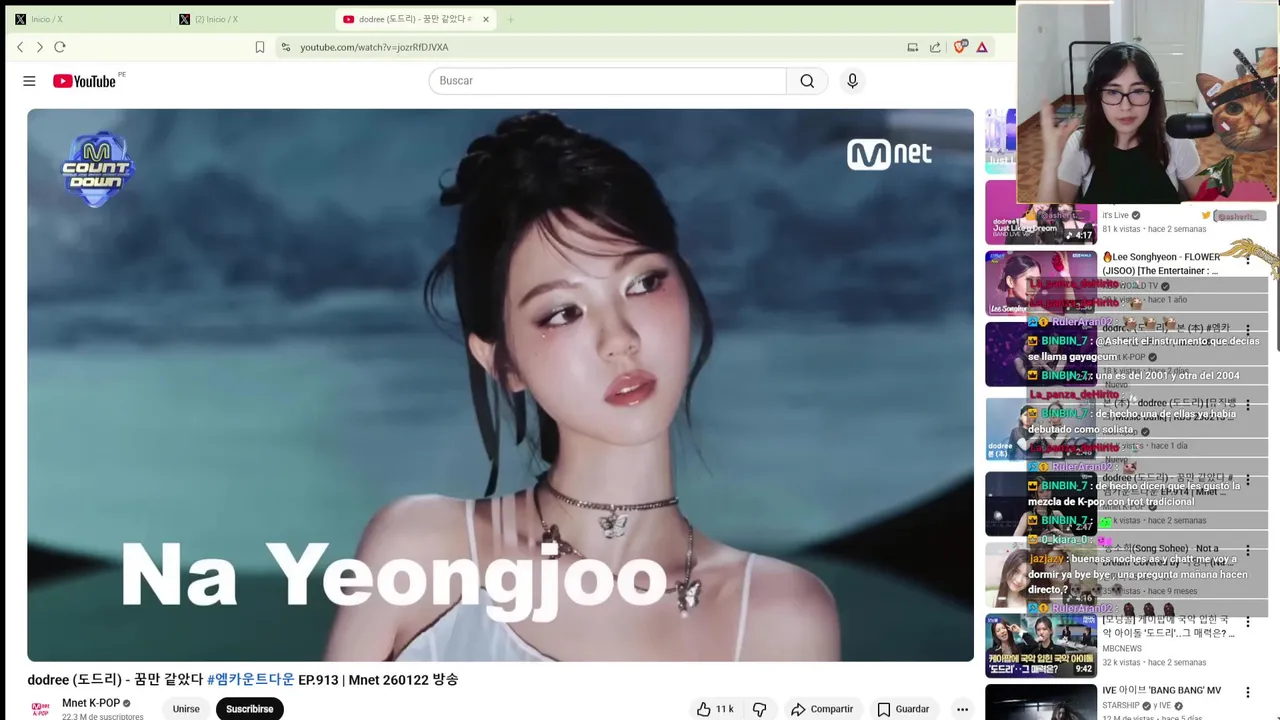Screen dimensions: 1280x720
Task: Open IVE BANG BANG MV thumbnail
Action: click(1040, 702)
